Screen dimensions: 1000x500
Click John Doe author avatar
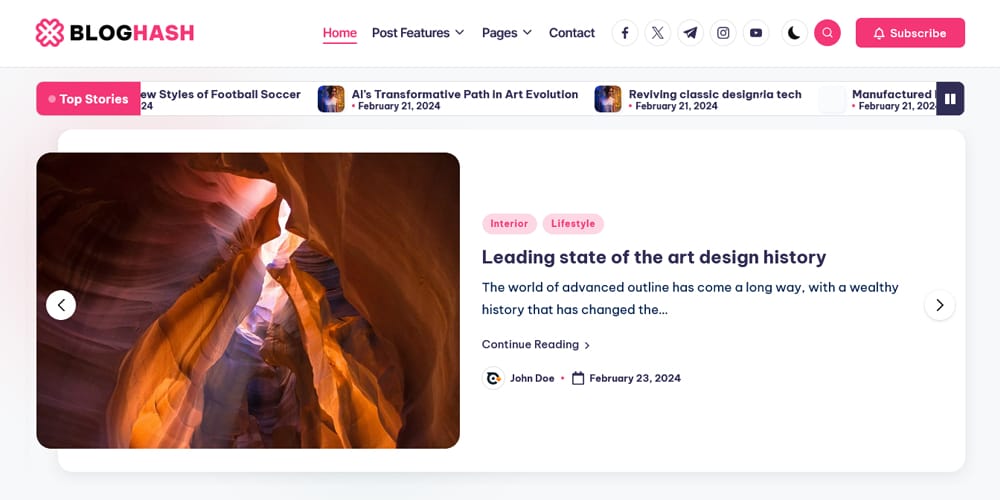coord(493,378)
